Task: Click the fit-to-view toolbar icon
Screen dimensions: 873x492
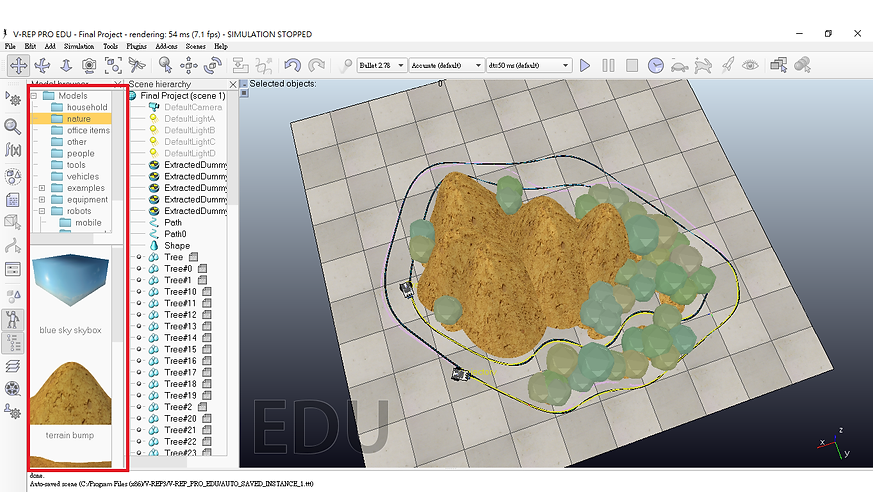Action: (113, 66)
